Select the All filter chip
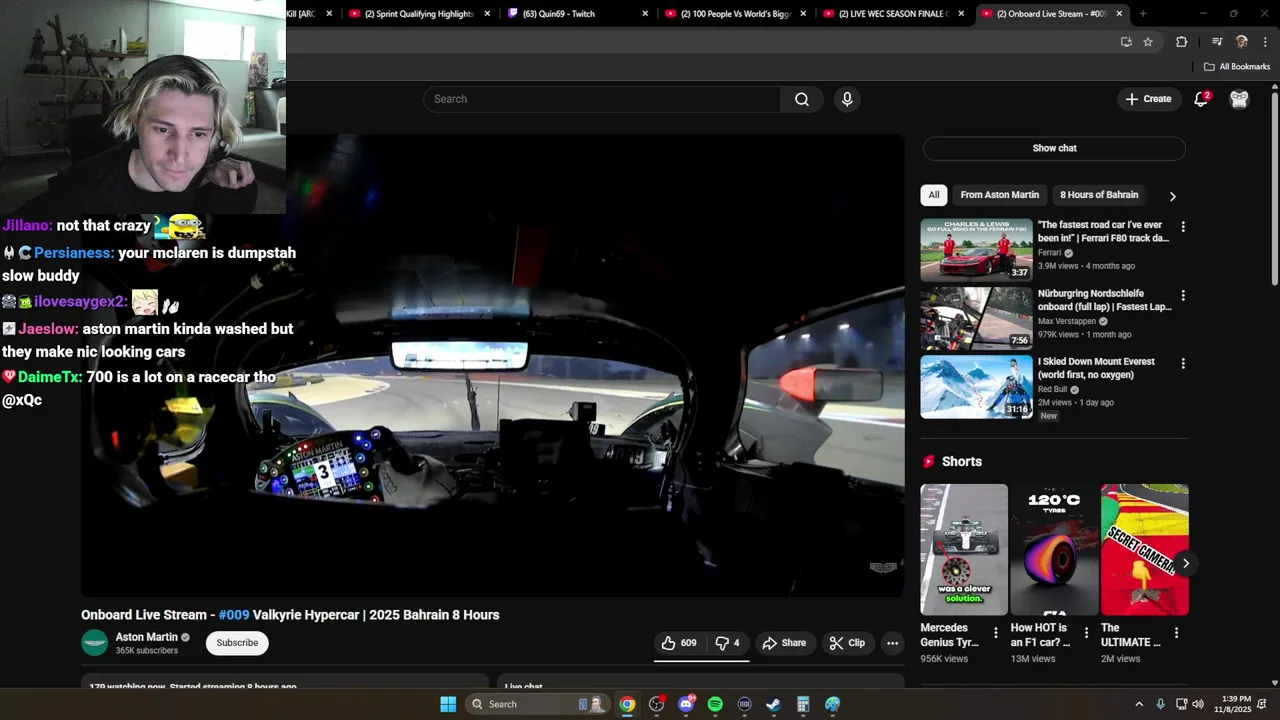The image size is (1280, 720). (x=934, y=195)
